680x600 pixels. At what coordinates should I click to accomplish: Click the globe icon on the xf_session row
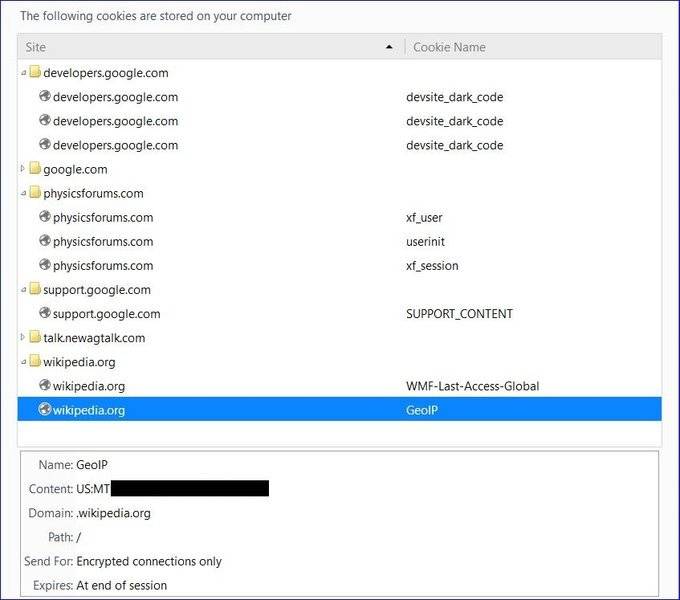pos(45,264)
